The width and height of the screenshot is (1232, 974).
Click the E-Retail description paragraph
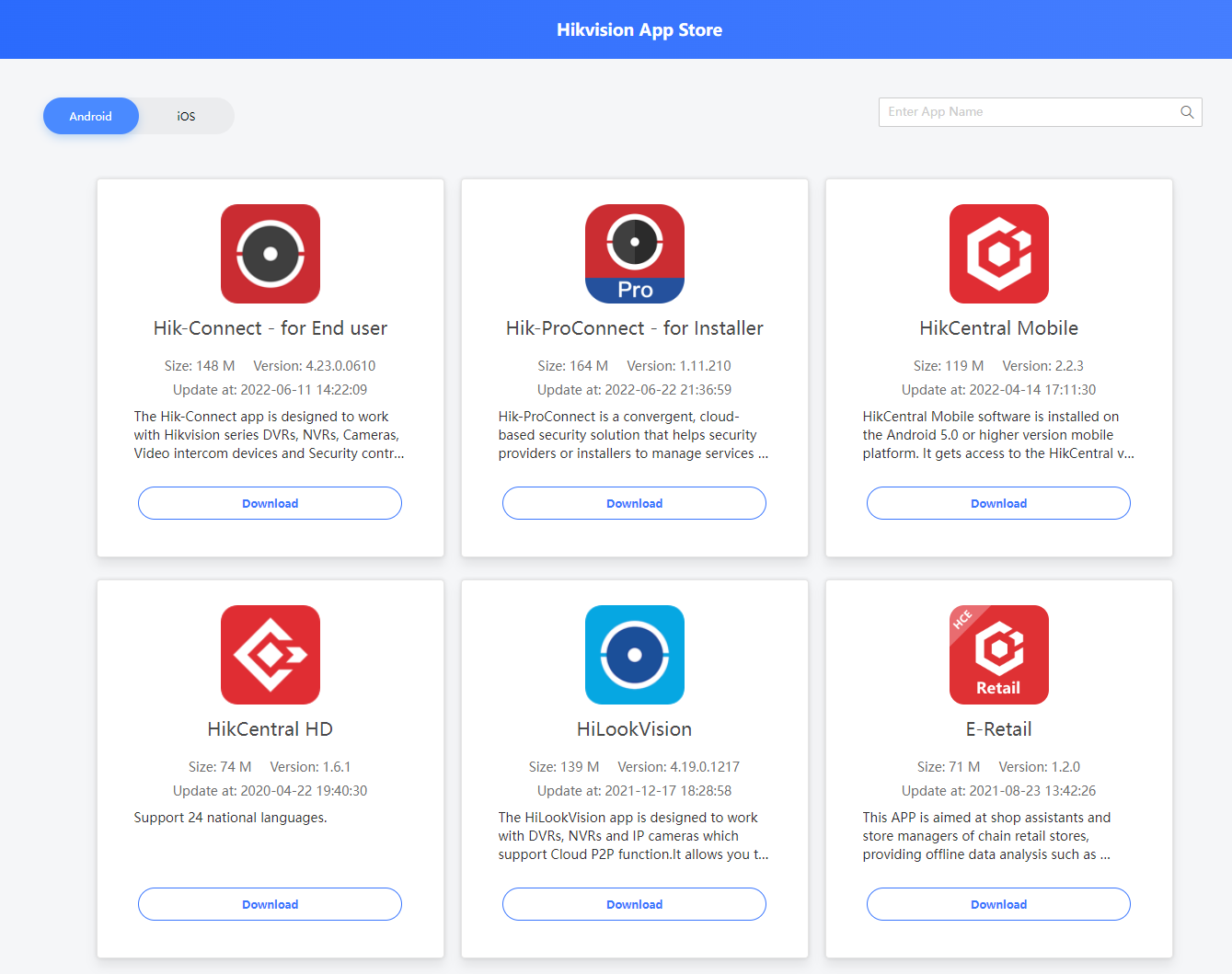(x=986, y=836)
